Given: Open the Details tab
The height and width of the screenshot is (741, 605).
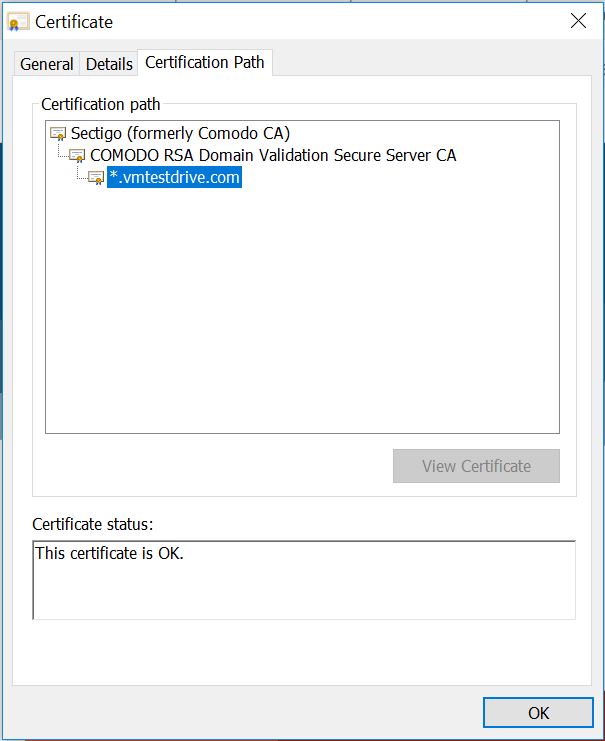Looking at the screenshot, I should 109,64.
